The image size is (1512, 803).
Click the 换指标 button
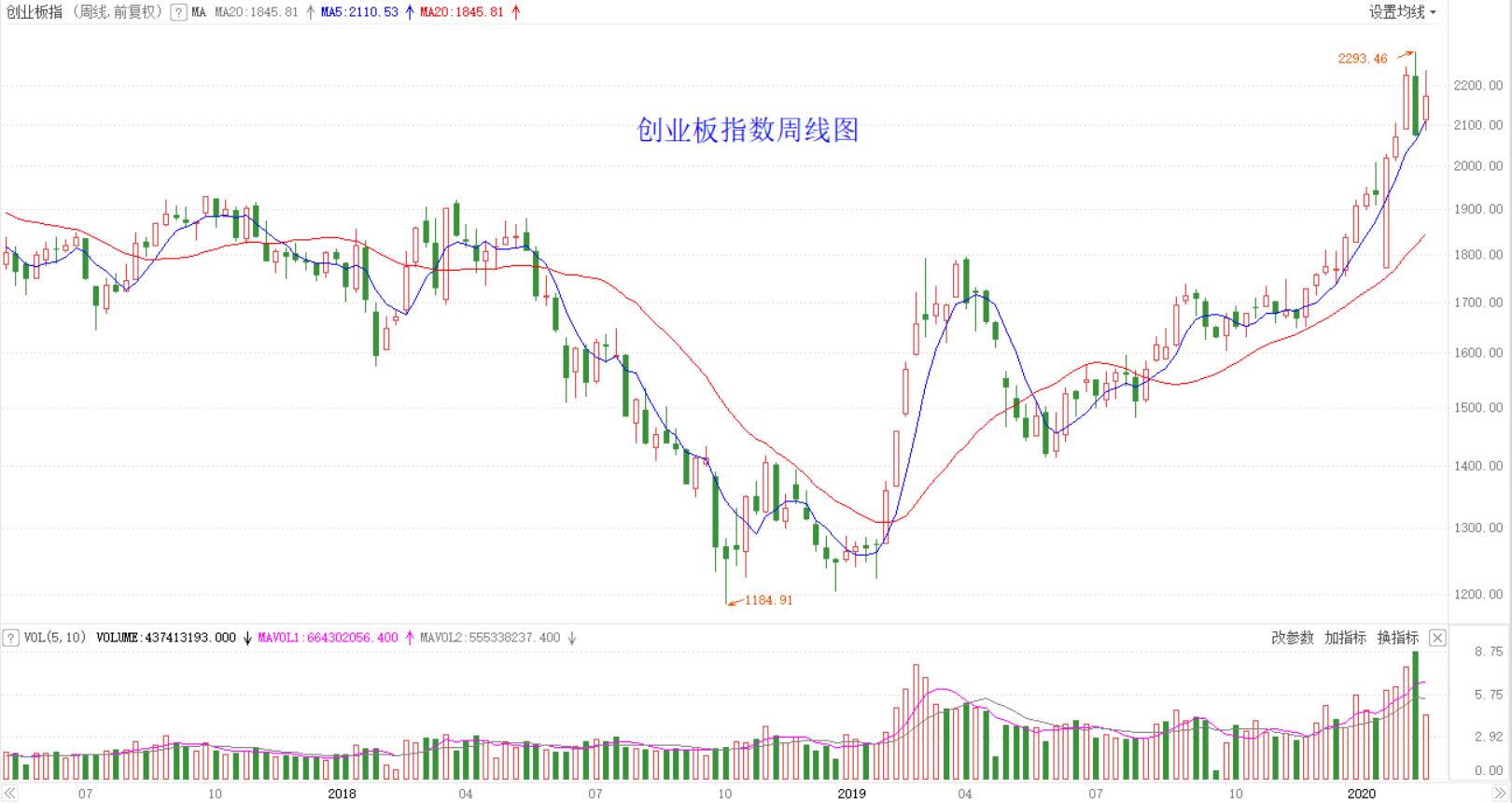click(x=1397, y=638)
